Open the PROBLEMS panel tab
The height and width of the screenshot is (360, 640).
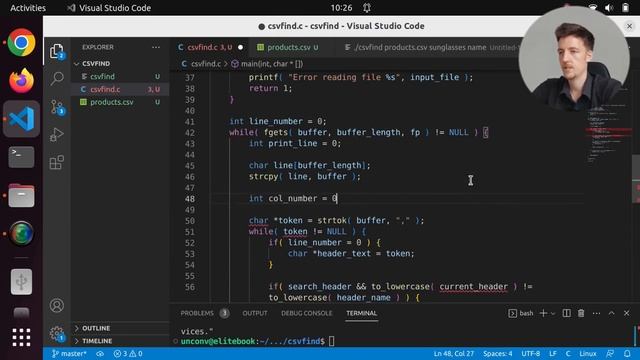pyautogui.click(x=197, y=313)
